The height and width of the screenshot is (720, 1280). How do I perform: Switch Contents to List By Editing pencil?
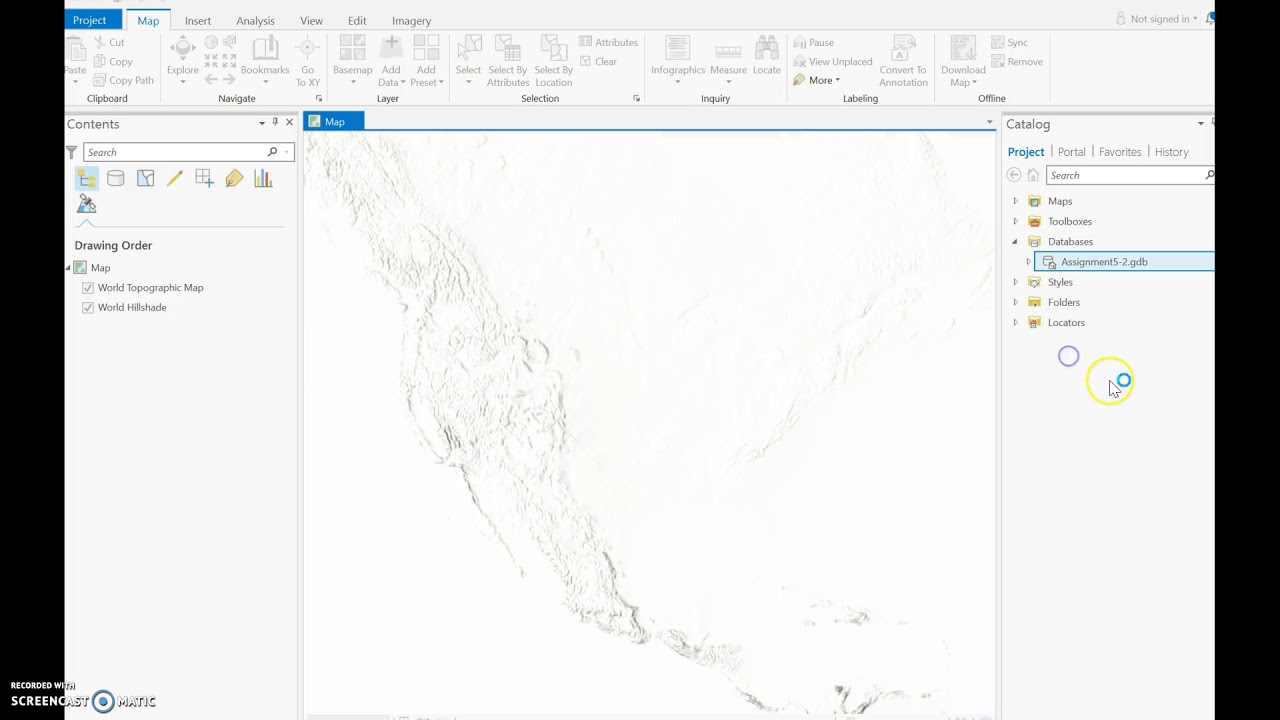click(175, 178)
